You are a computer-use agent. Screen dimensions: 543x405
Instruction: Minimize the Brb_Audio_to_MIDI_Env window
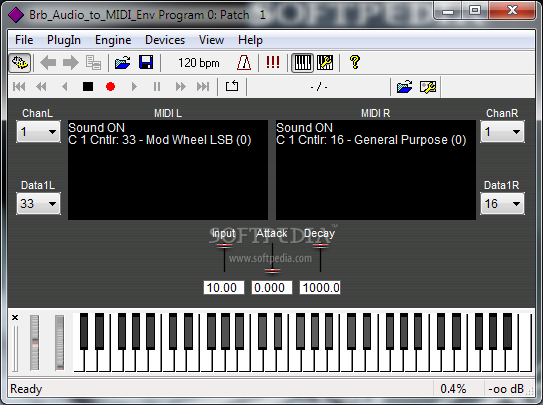click(x=448, y=11)
